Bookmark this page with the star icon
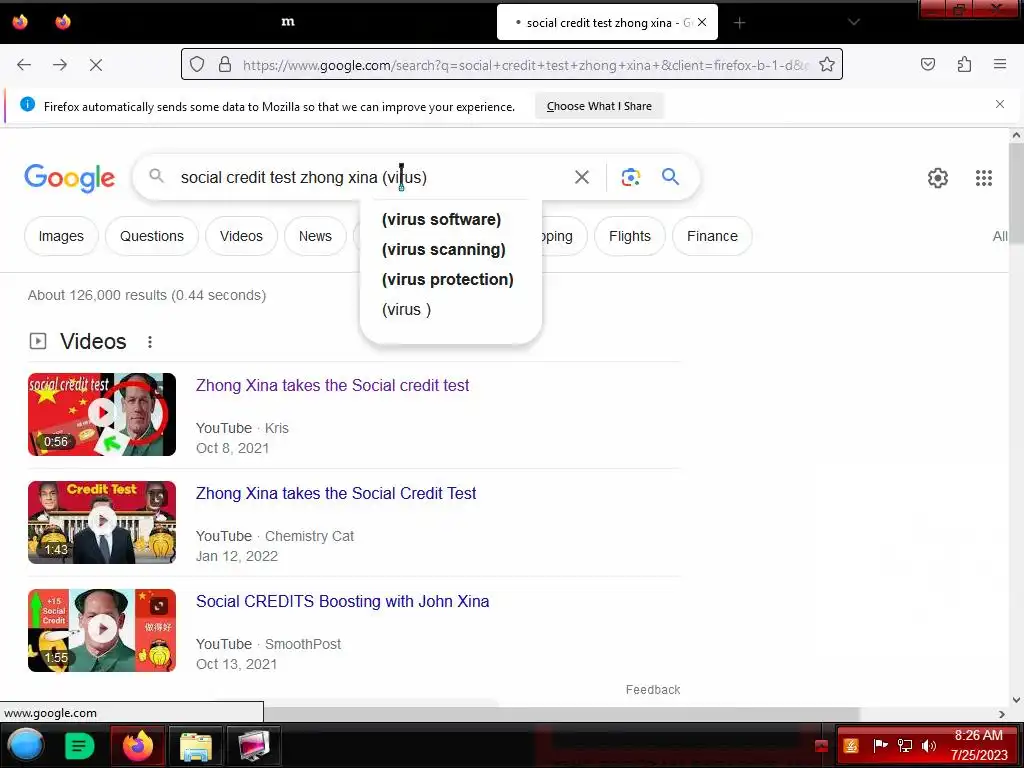The width and height of the screenshot is (1024, 768). coord(827,64)
